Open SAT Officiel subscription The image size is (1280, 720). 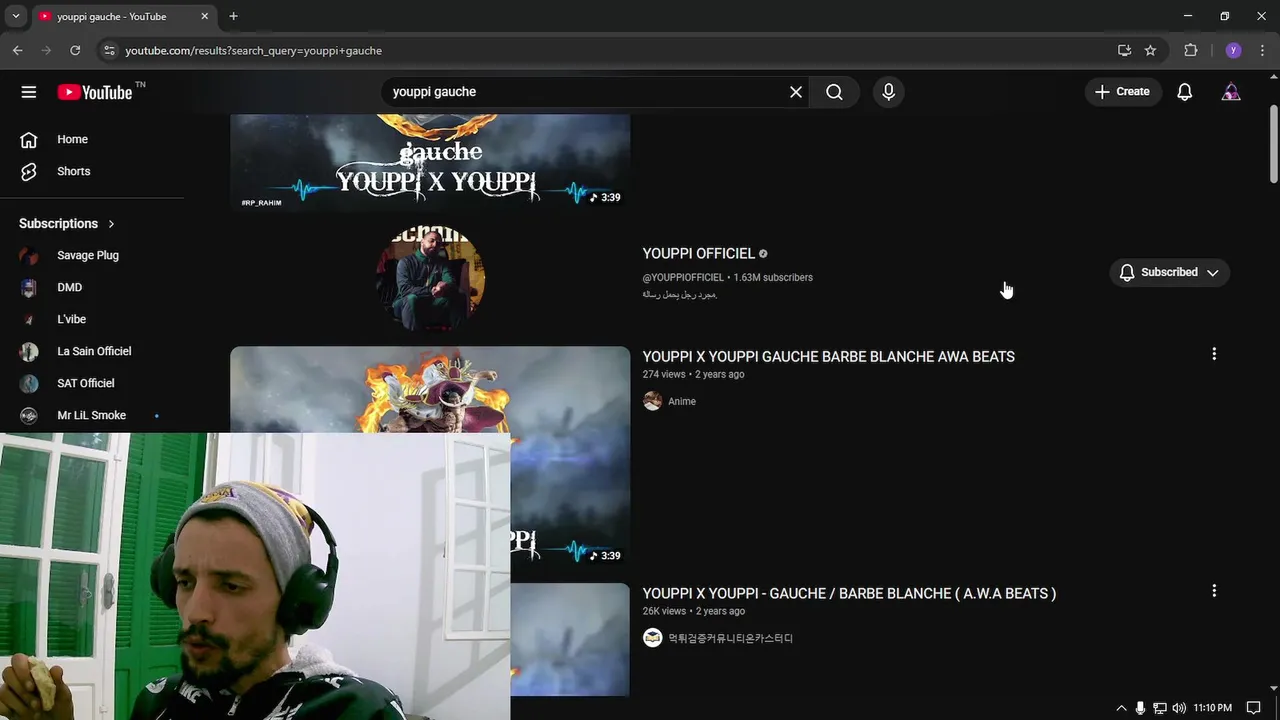[x=86, y=383]
